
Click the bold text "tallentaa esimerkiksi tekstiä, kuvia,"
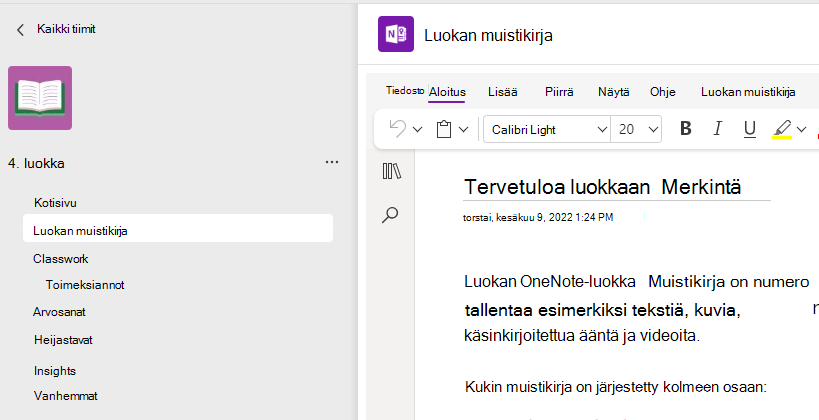[x=602, y=310]
